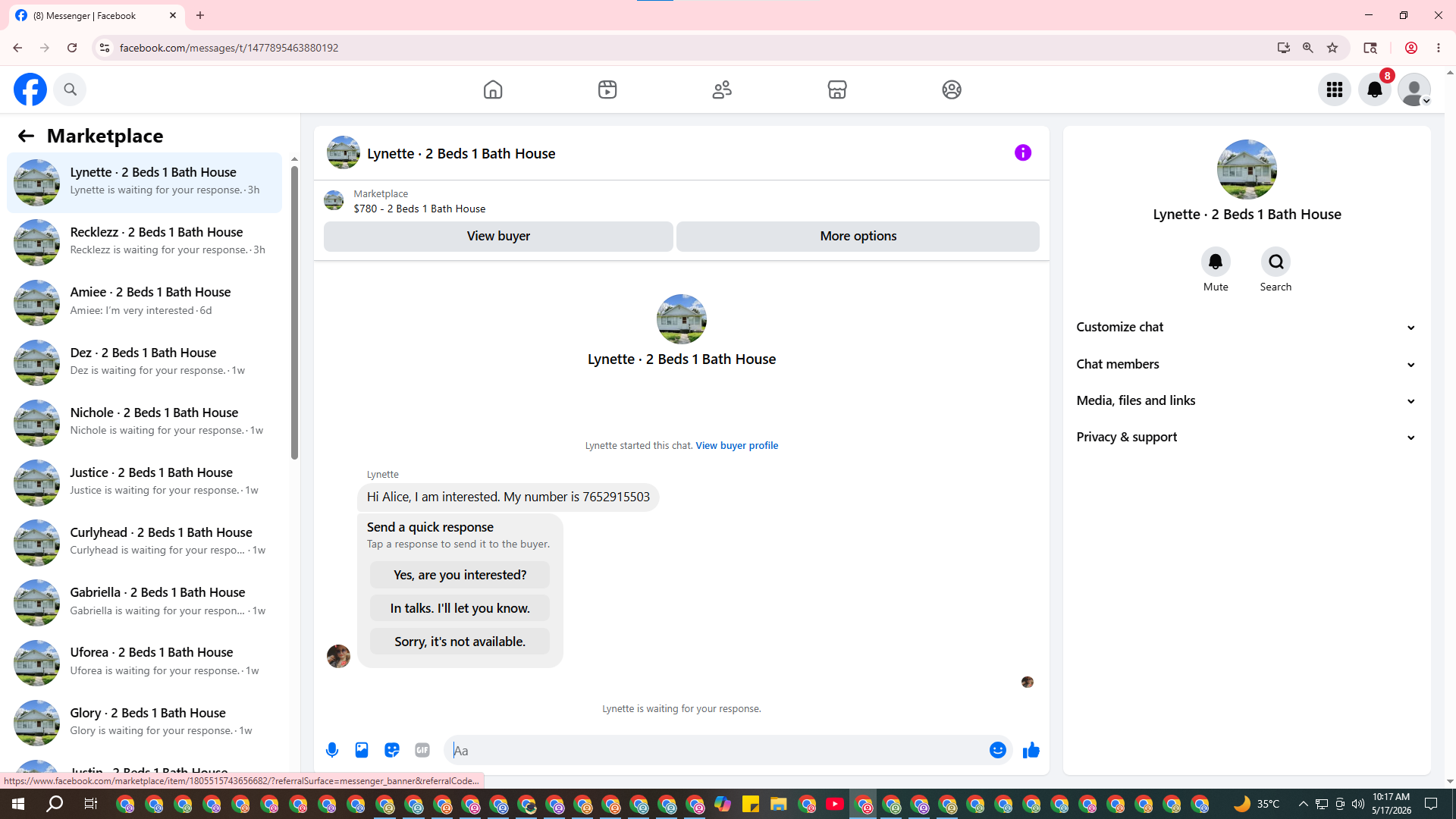Open View buyer profile link
This screenshot has width=1456, height=819.
pyautogui.click(x=737, y=445)
